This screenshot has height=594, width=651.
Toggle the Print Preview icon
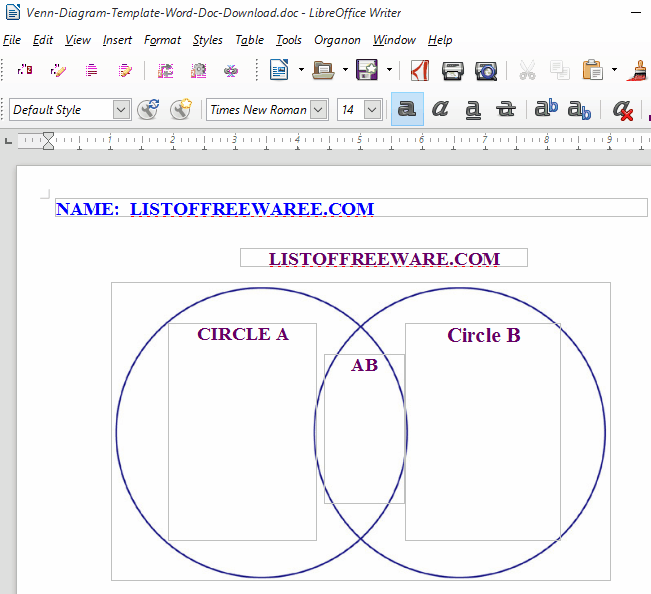486,70
